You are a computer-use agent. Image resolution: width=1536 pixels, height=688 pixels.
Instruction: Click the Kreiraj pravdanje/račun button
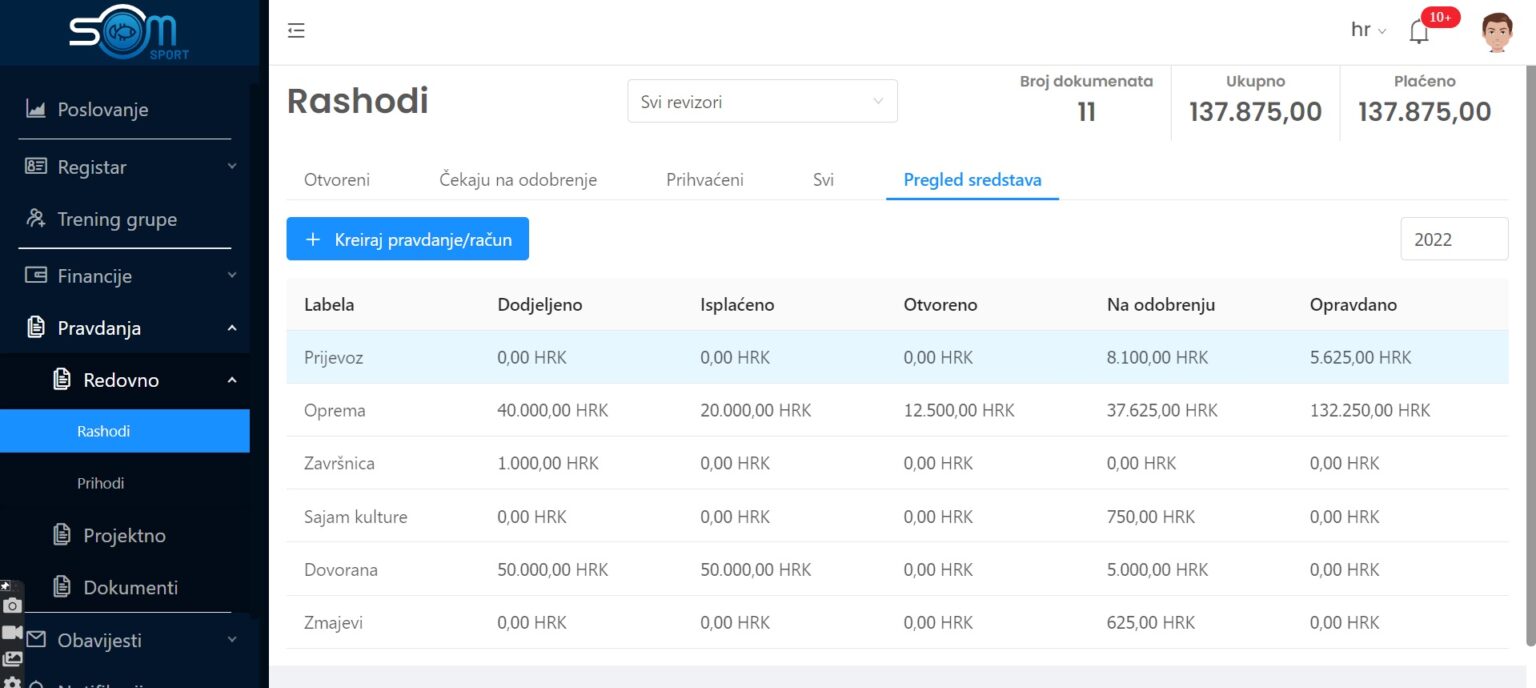(407, 239)
